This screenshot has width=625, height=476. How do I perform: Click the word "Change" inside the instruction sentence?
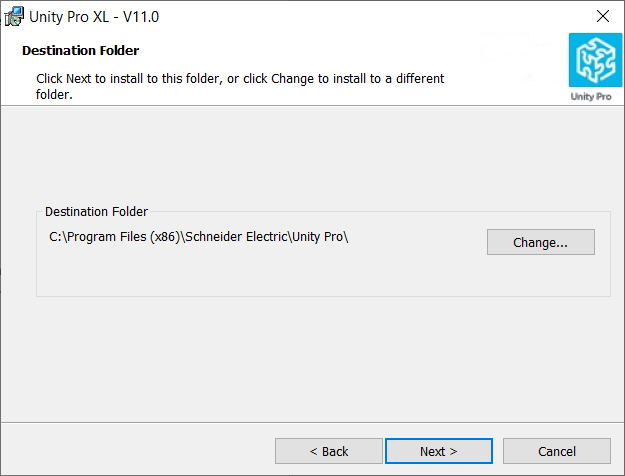293,79
